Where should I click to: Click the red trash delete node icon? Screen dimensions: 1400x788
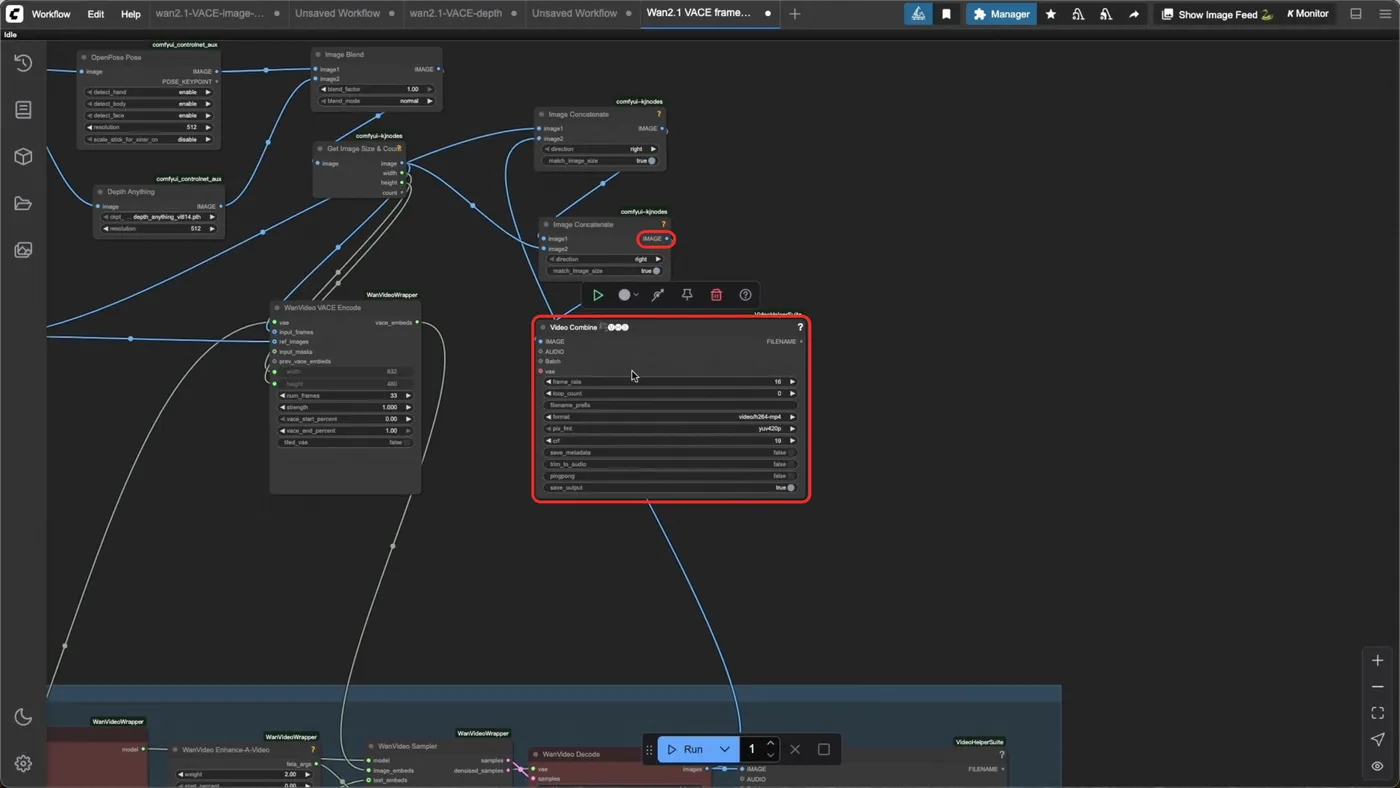click(716, 295)
